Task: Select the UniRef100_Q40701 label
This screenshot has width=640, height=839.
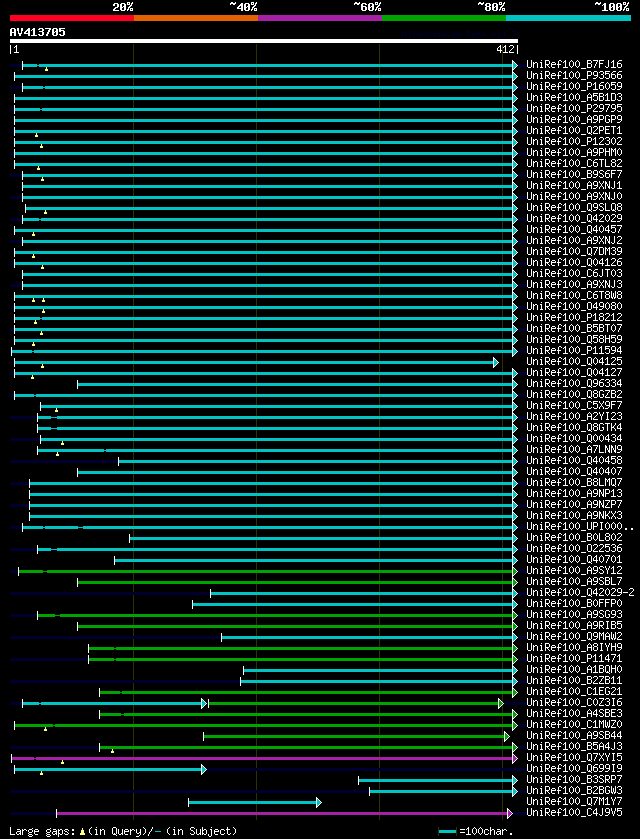Action: pos(574,560)
